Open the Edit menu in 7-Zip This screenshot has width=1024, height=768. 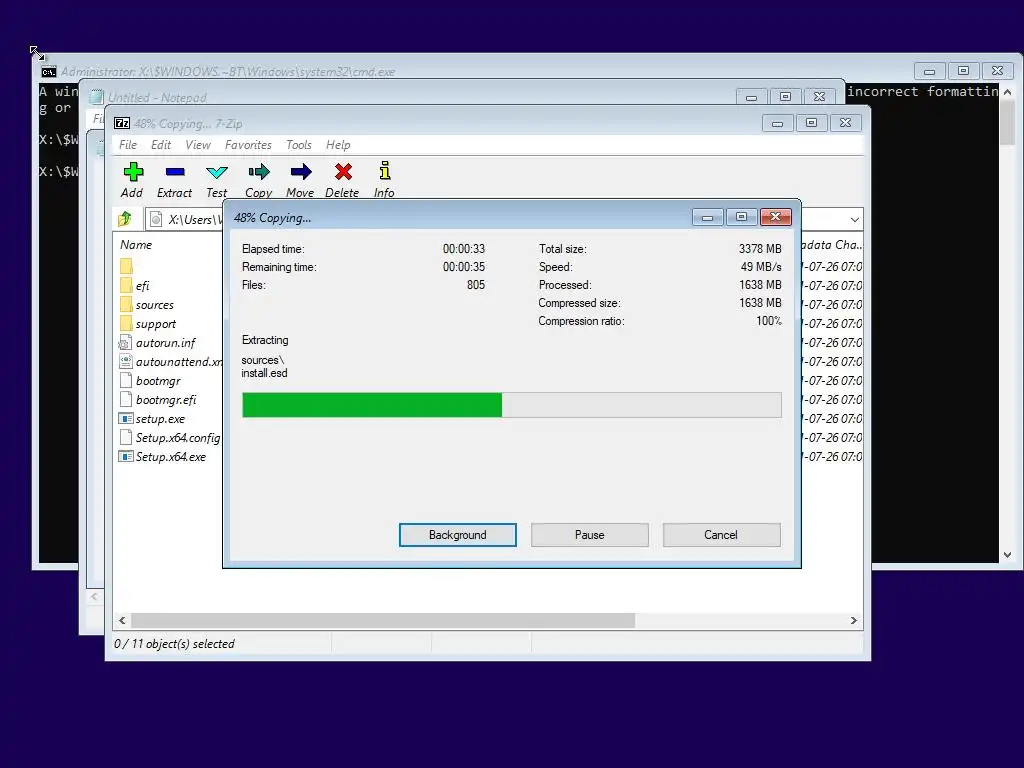point(161,145)
